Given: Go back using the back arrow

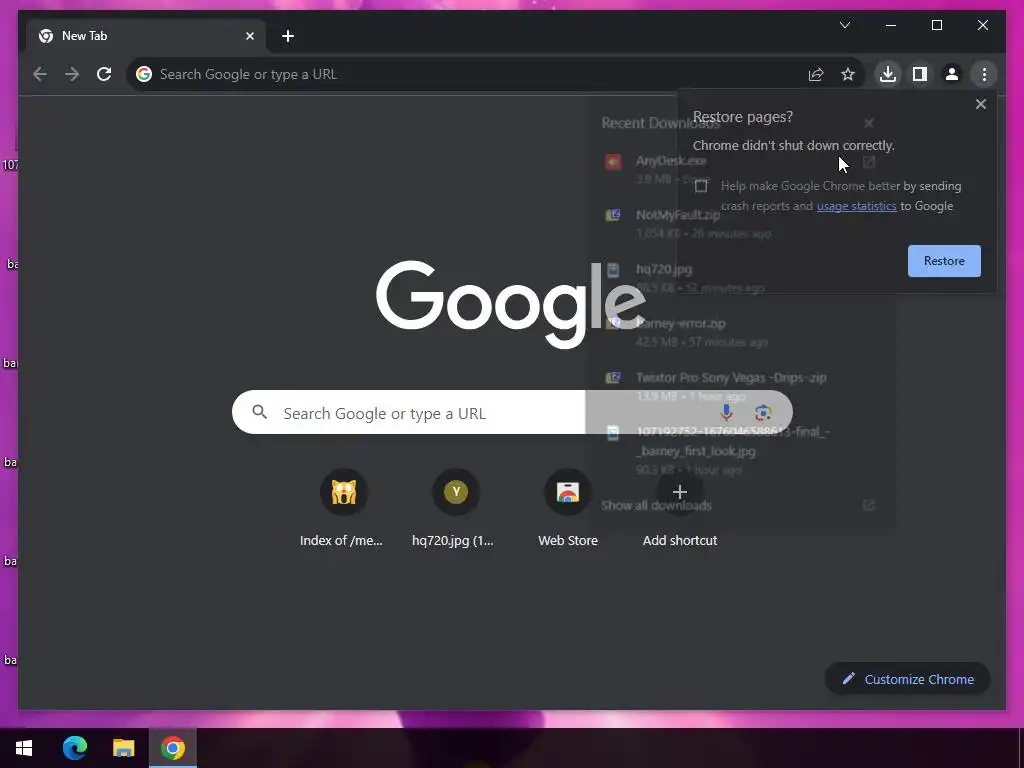Looking at the screenshot, I should [40, 74].
